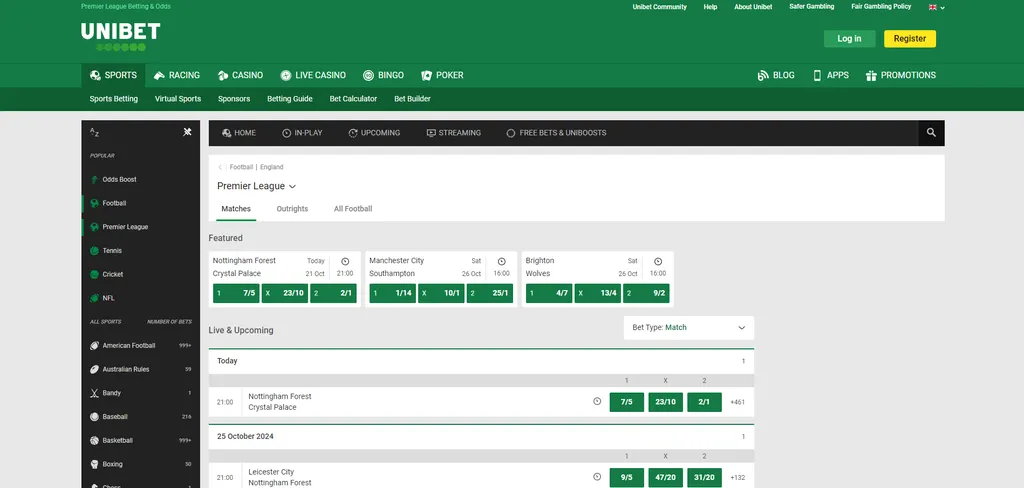The image size is (1024, 488).
Task: Open the Virtual Sports link
Action: coord(178,99)
